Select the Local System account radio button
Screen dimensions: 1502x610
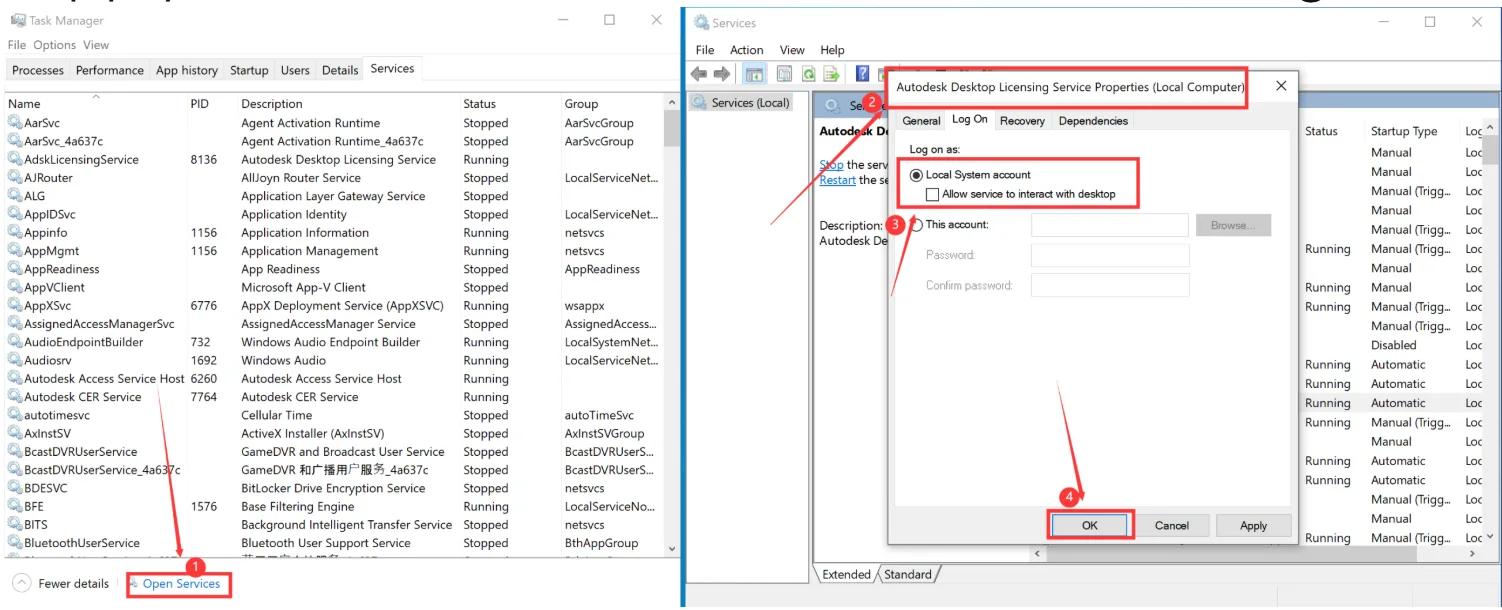(917, 175)
